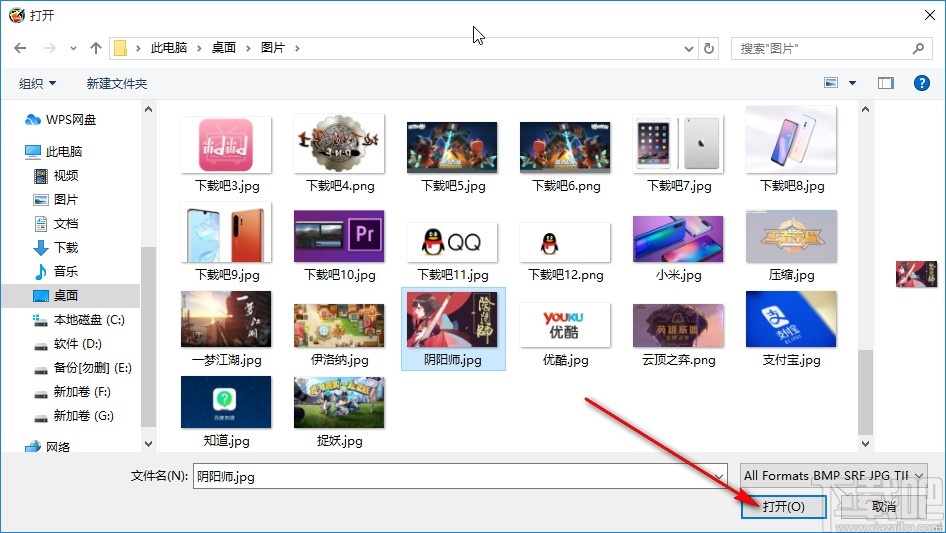Click 桌面 in the address breadcrumb
946x533 pixels.
[x=223, y=48]
